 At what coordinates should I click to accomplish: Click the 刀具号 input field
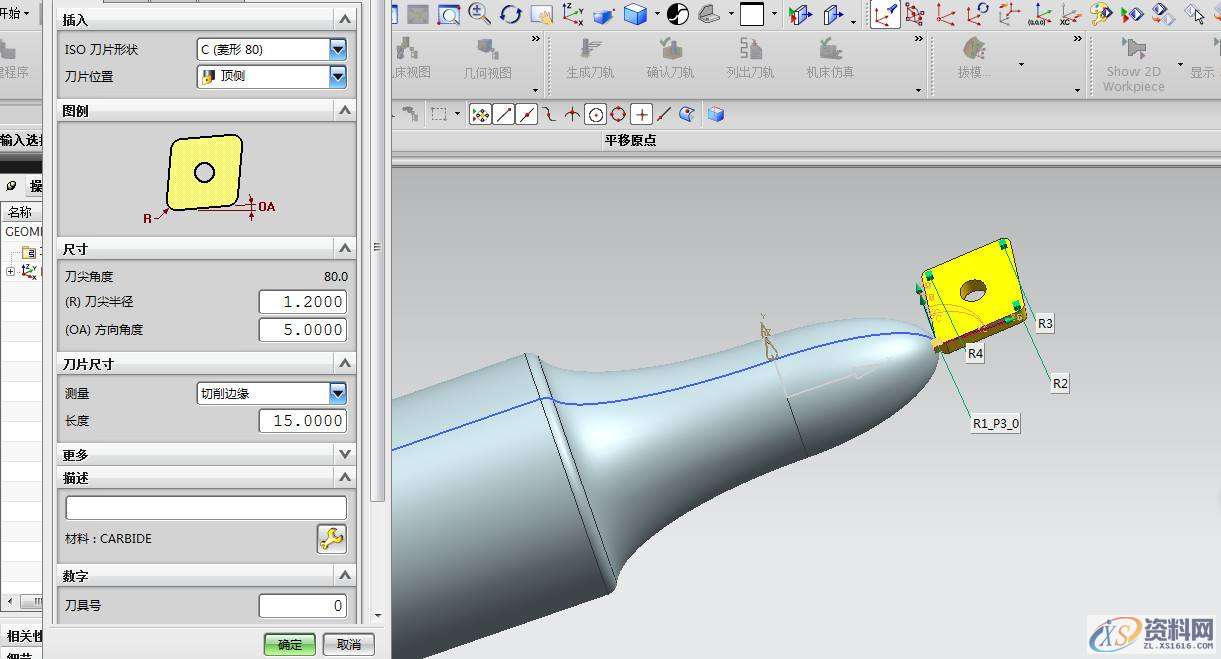coord(302,605)
